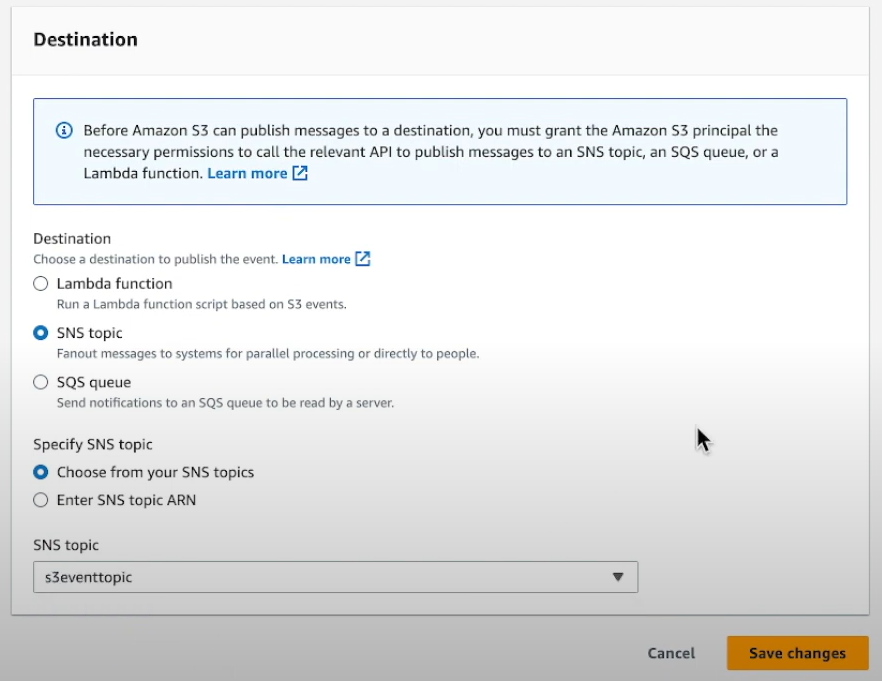The image size is (882, 681).
Task: Click the SNS topic label above the dropdown
Action: [x=66, y=545]
